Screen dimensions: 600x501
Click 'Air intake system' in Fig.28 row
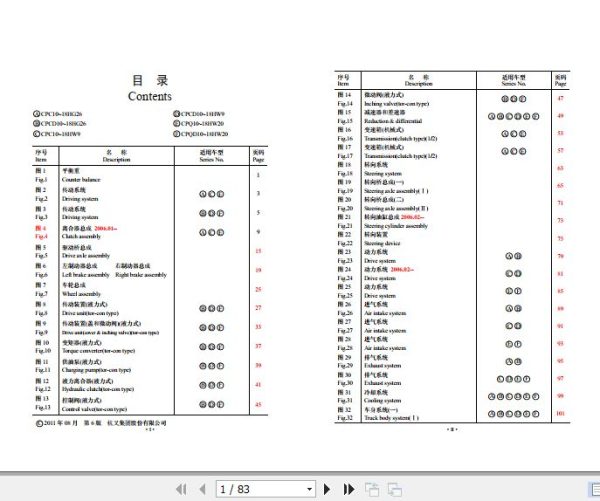point(385,348)
